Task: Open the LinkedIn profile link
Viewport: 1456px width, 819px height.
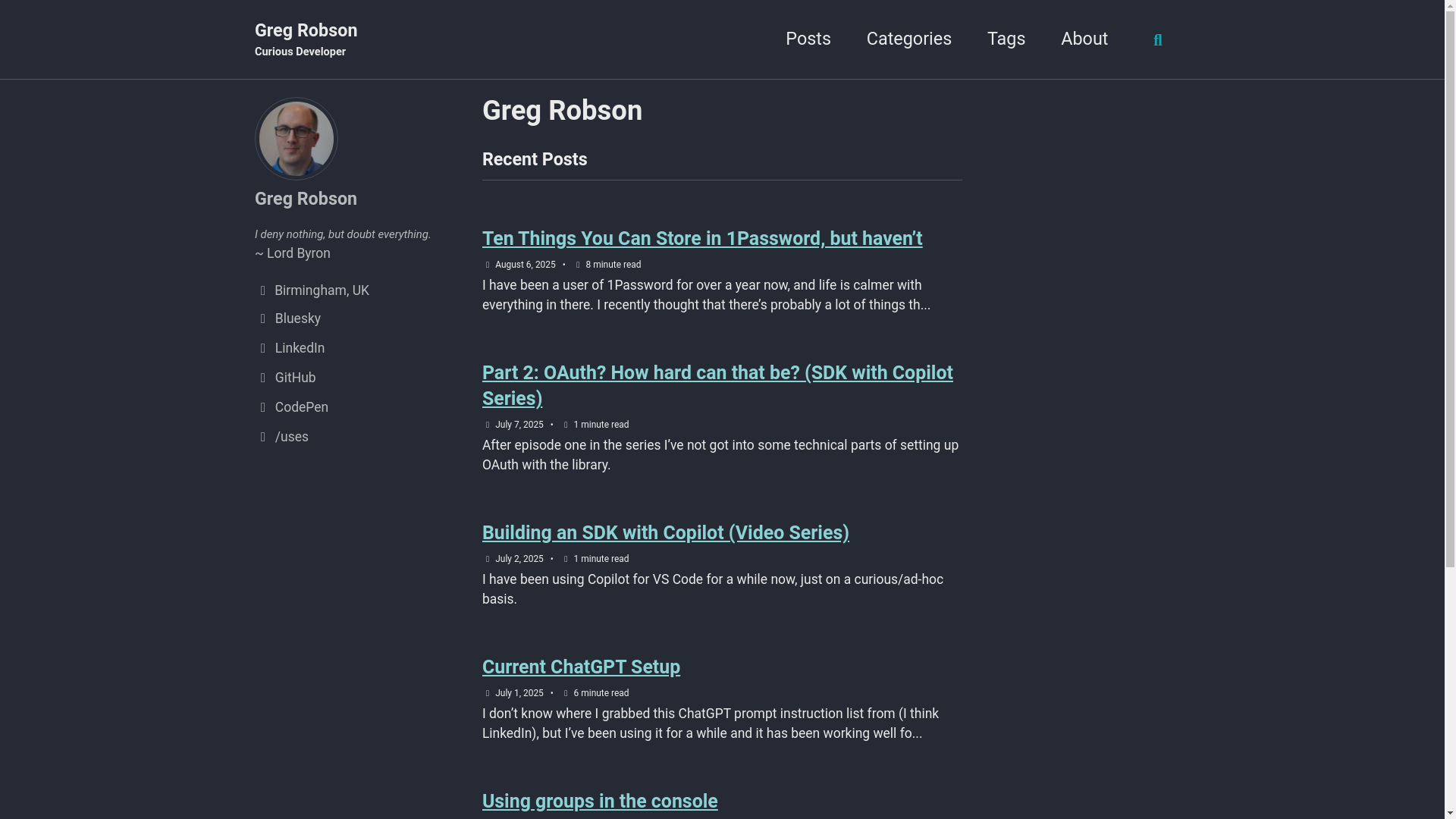Action: [x=300, y=348]
